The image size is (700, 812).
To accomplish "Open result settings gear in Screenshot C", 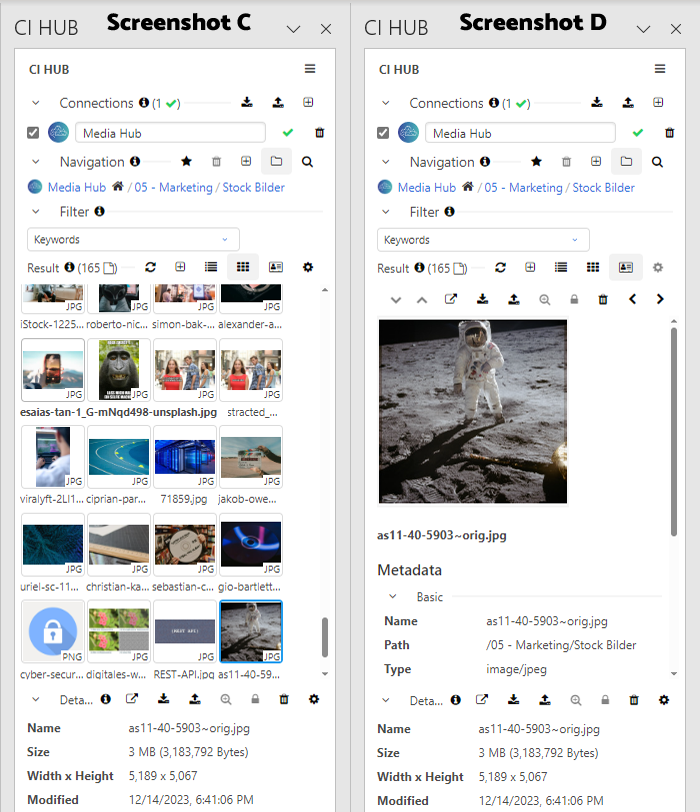I will pos(308,268).
